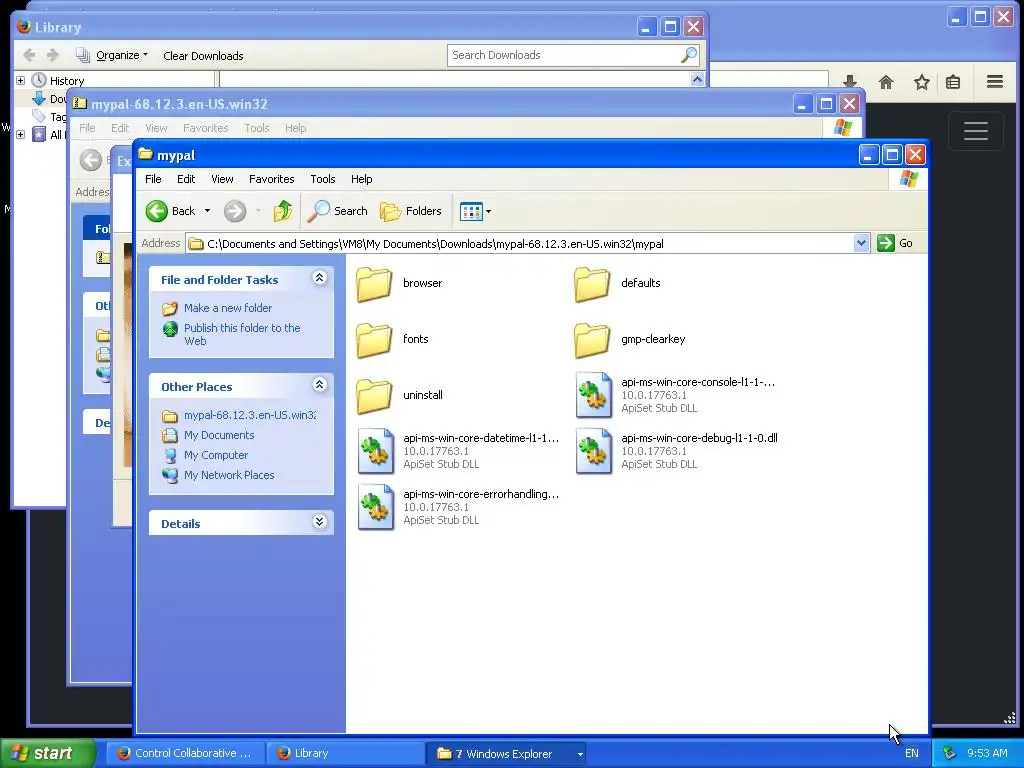Open the Tools menu in mypal window

coord(323,179)
